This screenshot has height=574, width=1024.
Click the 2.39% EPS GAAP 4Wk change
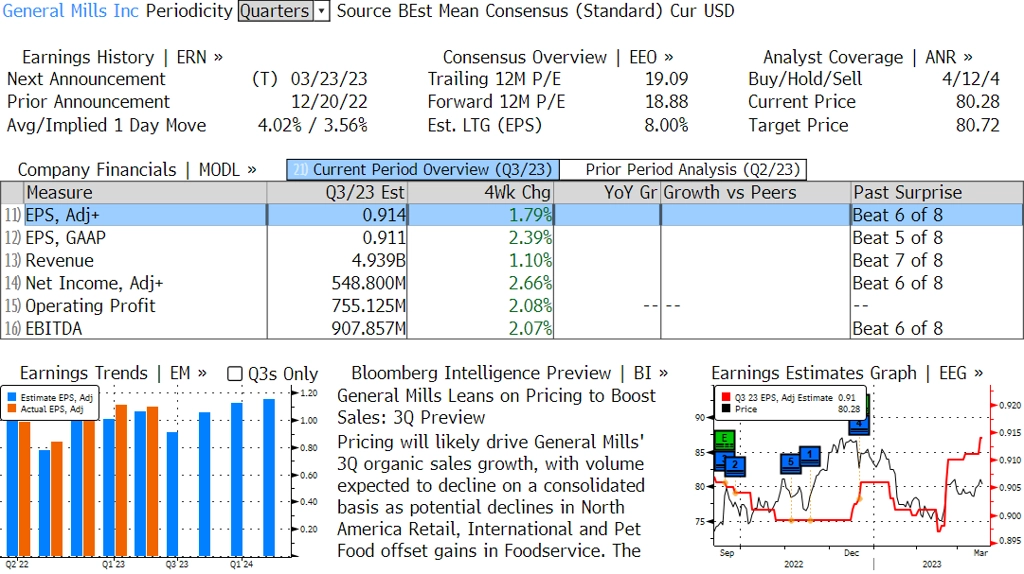[x=530, y=238]
